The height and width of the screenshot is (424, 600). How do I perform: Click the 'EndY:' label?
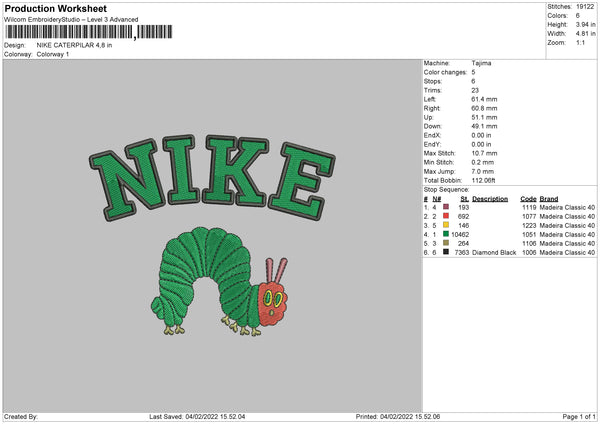[x=432, y=144]
